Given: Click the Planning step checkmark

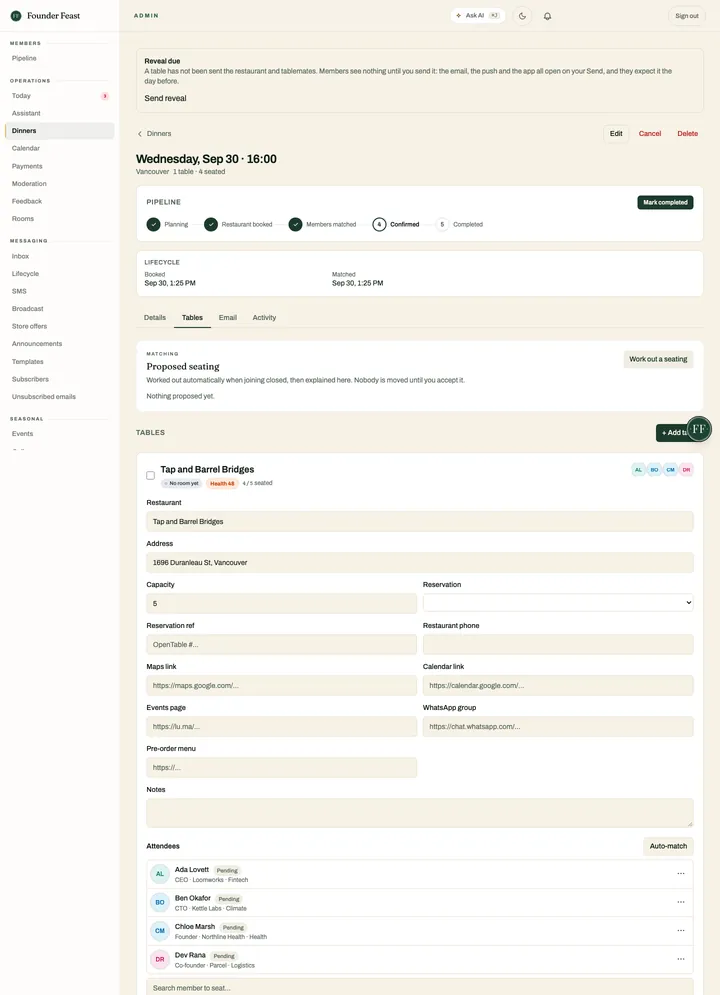Looking at the screenshot, I should pyautogui.click(x=154, y=225).
